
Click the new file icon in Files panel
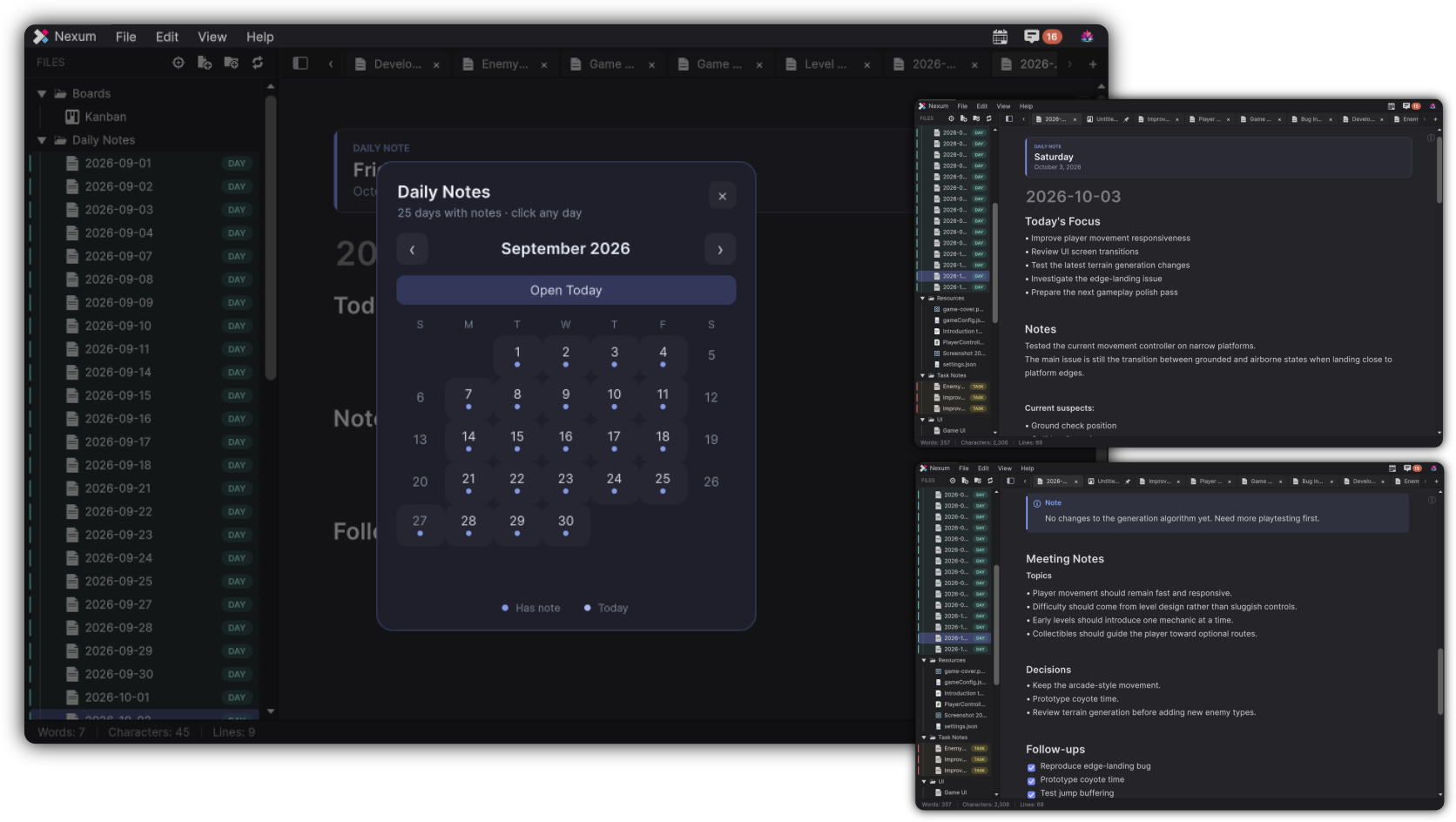point(205,63)
